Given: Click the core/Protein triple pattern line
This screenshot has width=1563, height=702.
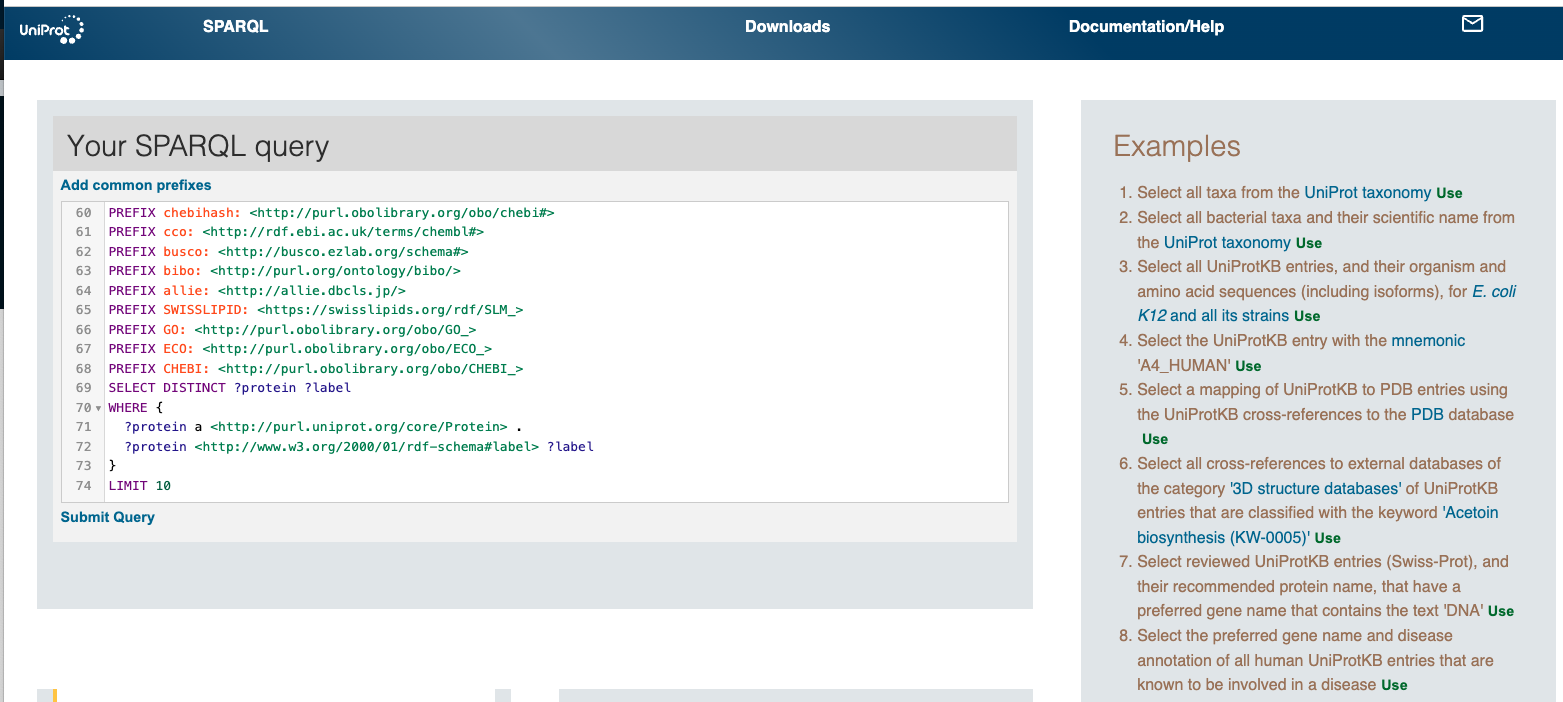Looking at the screenshot, I should [323, 427].
